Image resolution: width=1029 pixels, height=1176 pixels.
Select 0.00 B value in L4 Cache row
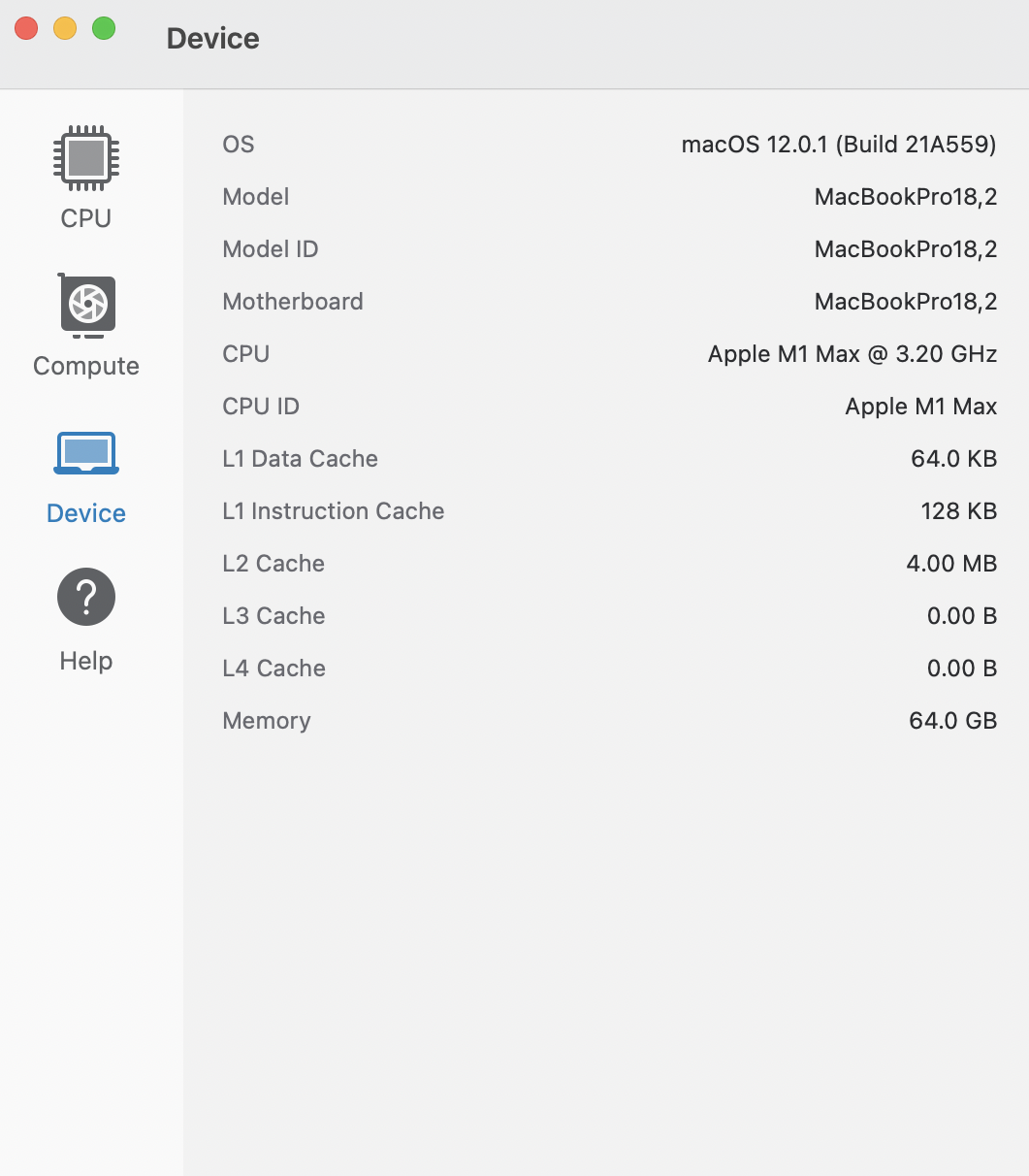pyautogui.click(x=962, y=669)
